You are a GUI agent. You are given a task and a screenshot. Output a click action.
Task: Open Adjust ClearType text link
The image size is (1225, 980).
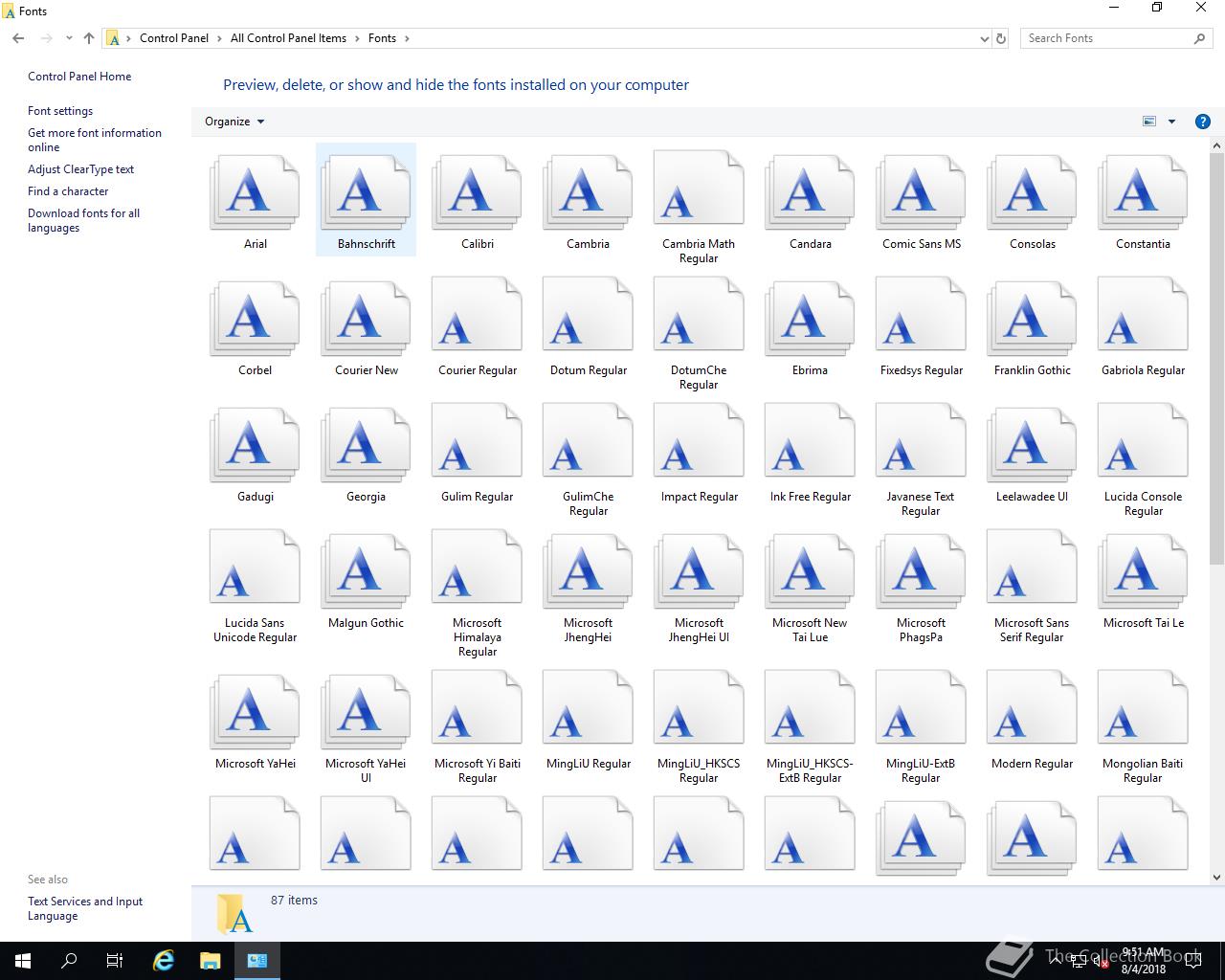click(80, 169)
